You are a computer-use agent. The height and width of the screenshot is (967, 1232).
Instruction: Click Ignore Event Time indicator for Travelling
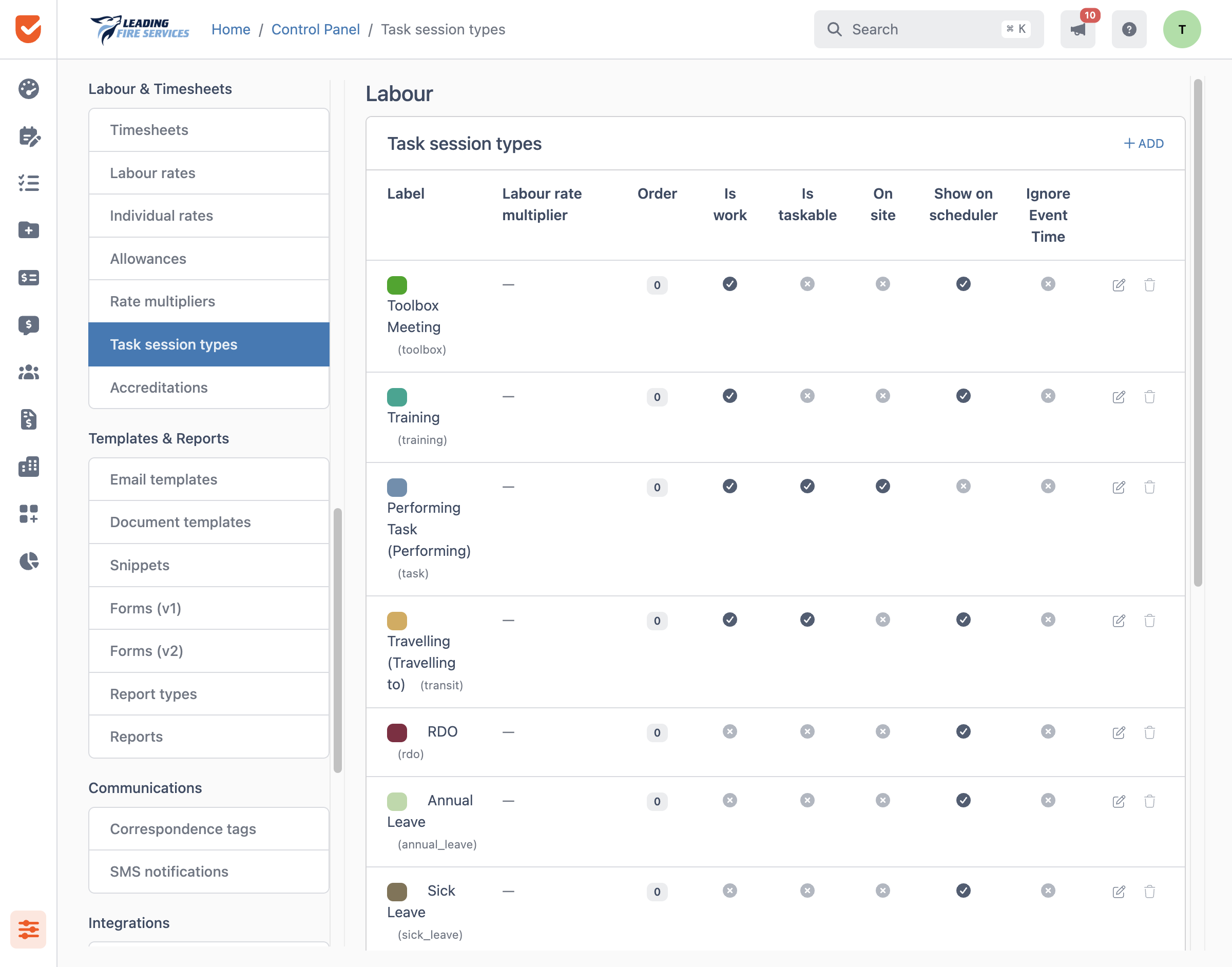click(1048, 620)
